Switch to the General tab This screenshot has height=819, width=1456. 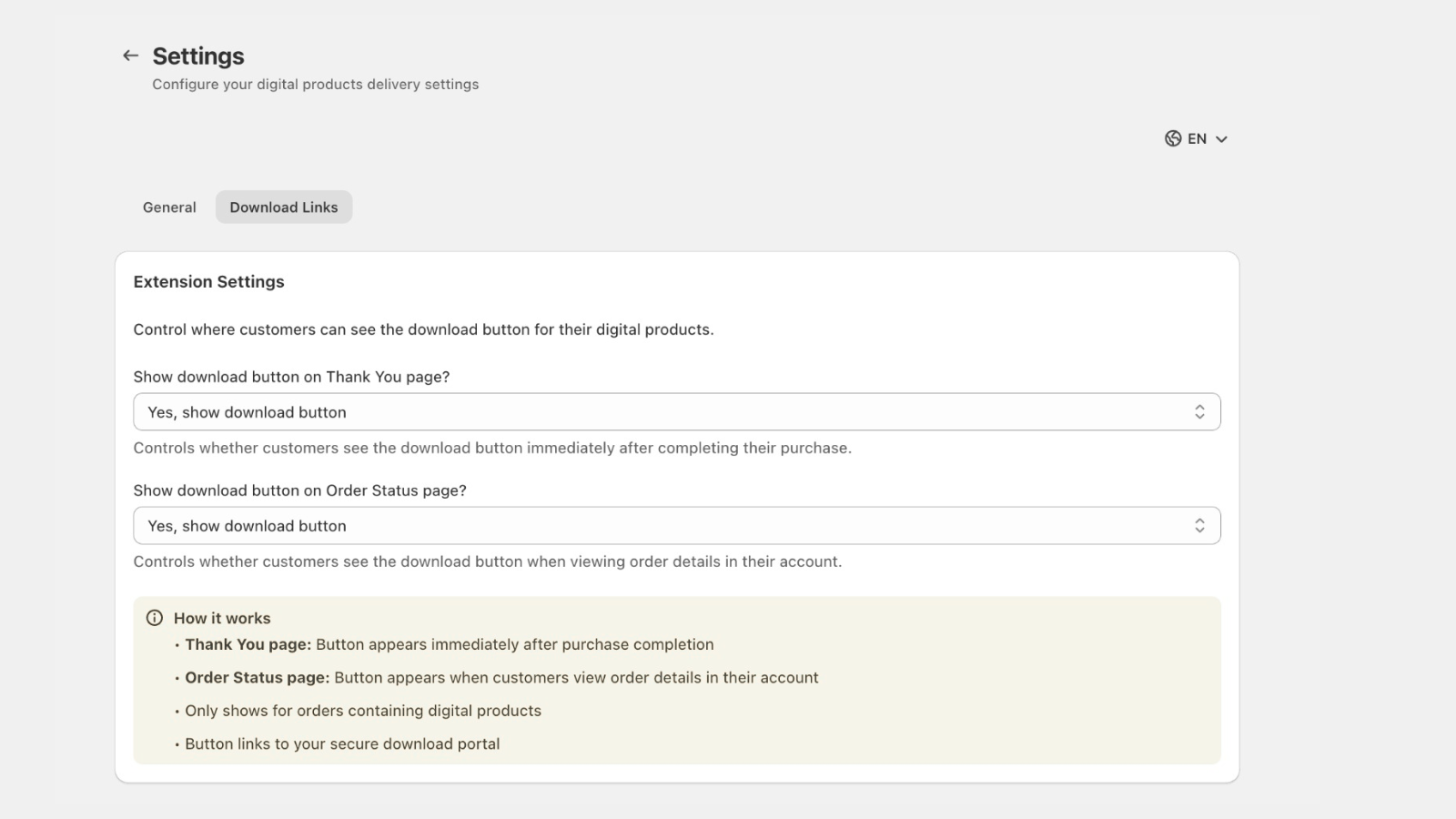point(169,207)
